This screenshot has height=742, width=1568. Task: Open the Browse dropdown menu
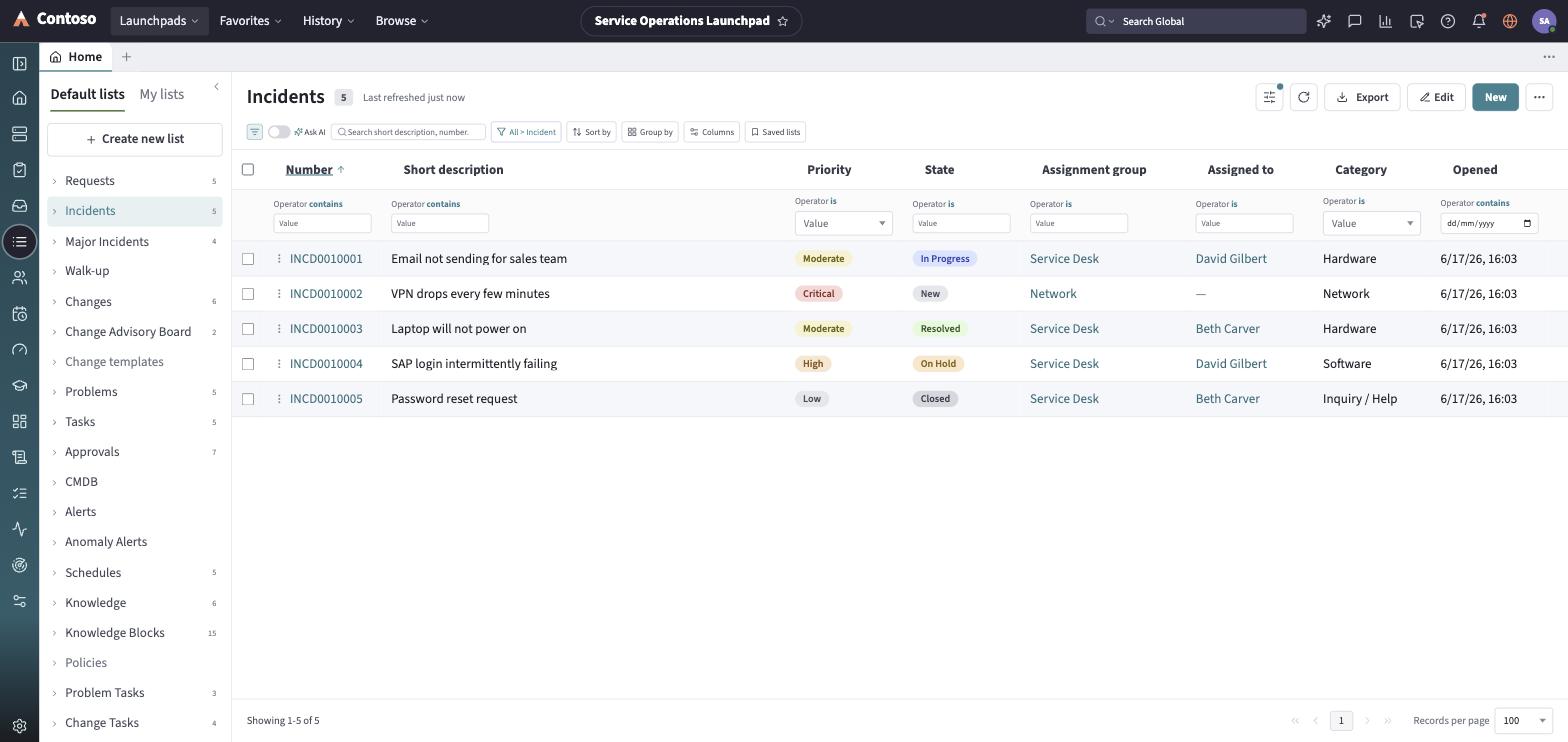point(402,21)
